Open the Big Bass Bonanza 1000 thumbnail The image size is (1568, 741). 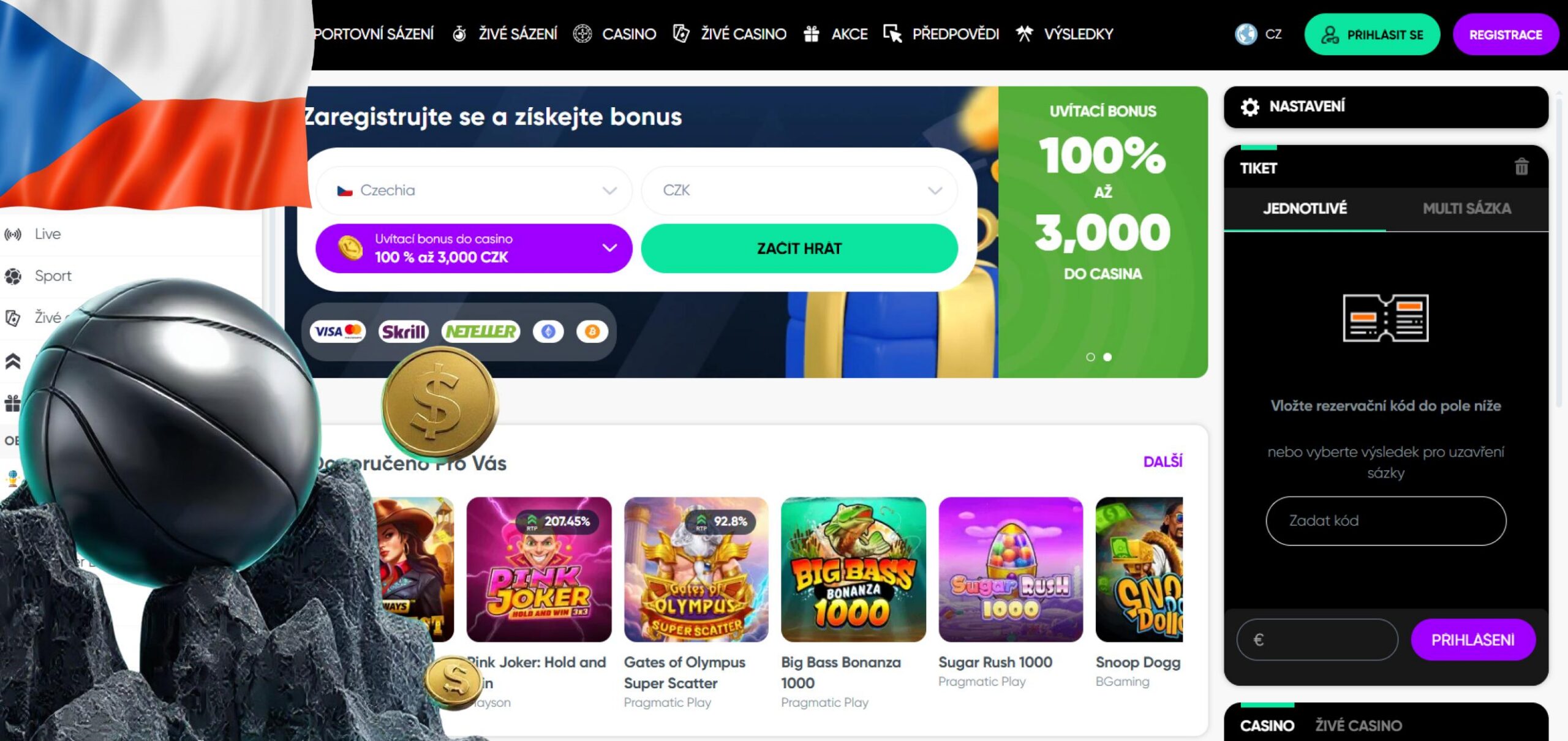click(853, 570)
